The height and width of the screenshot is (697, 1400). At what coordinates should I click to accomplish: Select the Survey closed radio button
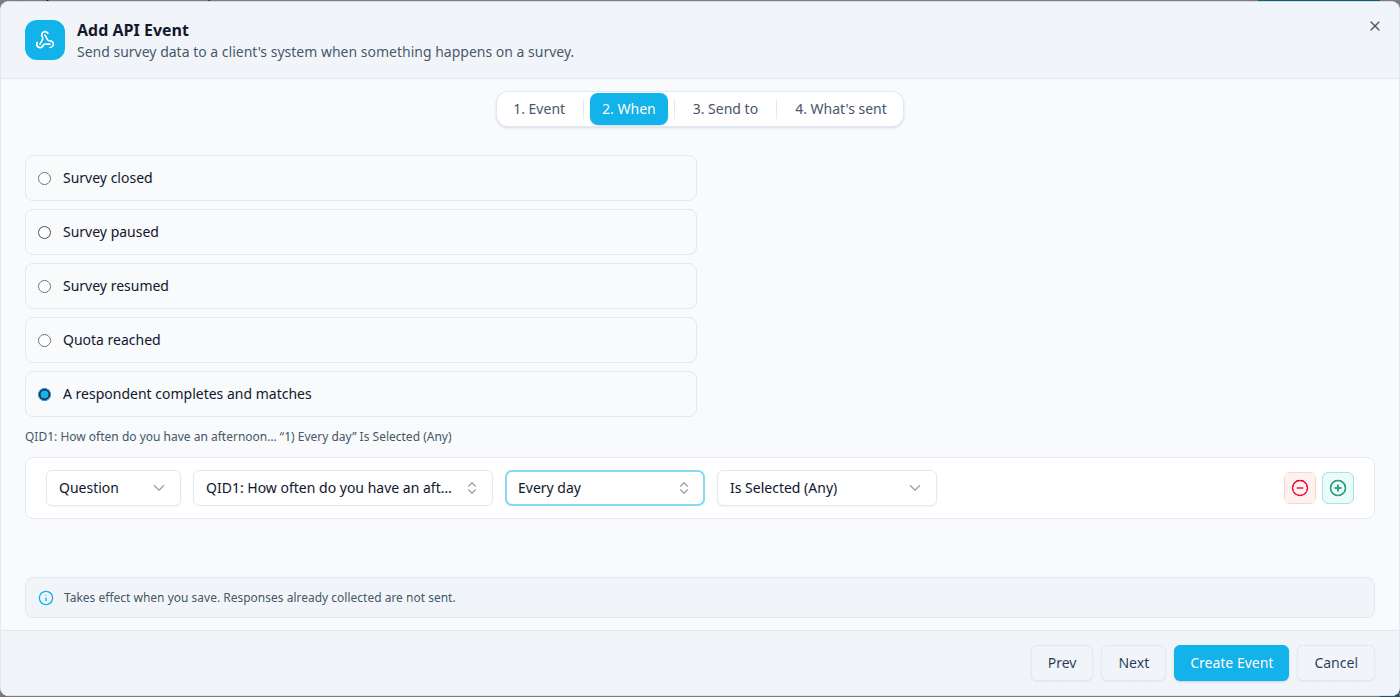[x=44, y=178]
